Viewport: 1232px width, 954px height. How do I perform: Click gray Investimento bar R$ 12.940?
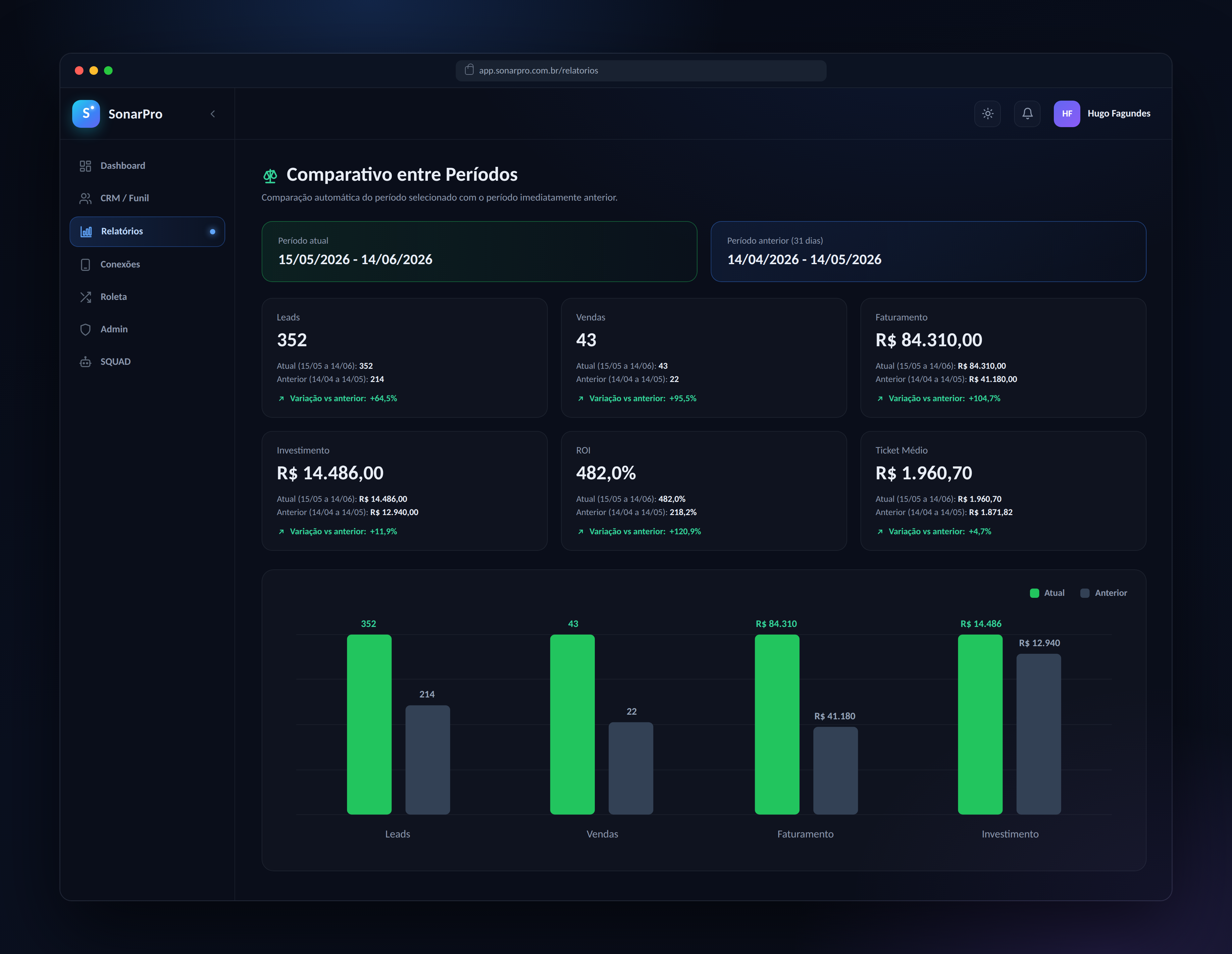coord(1039,734)
